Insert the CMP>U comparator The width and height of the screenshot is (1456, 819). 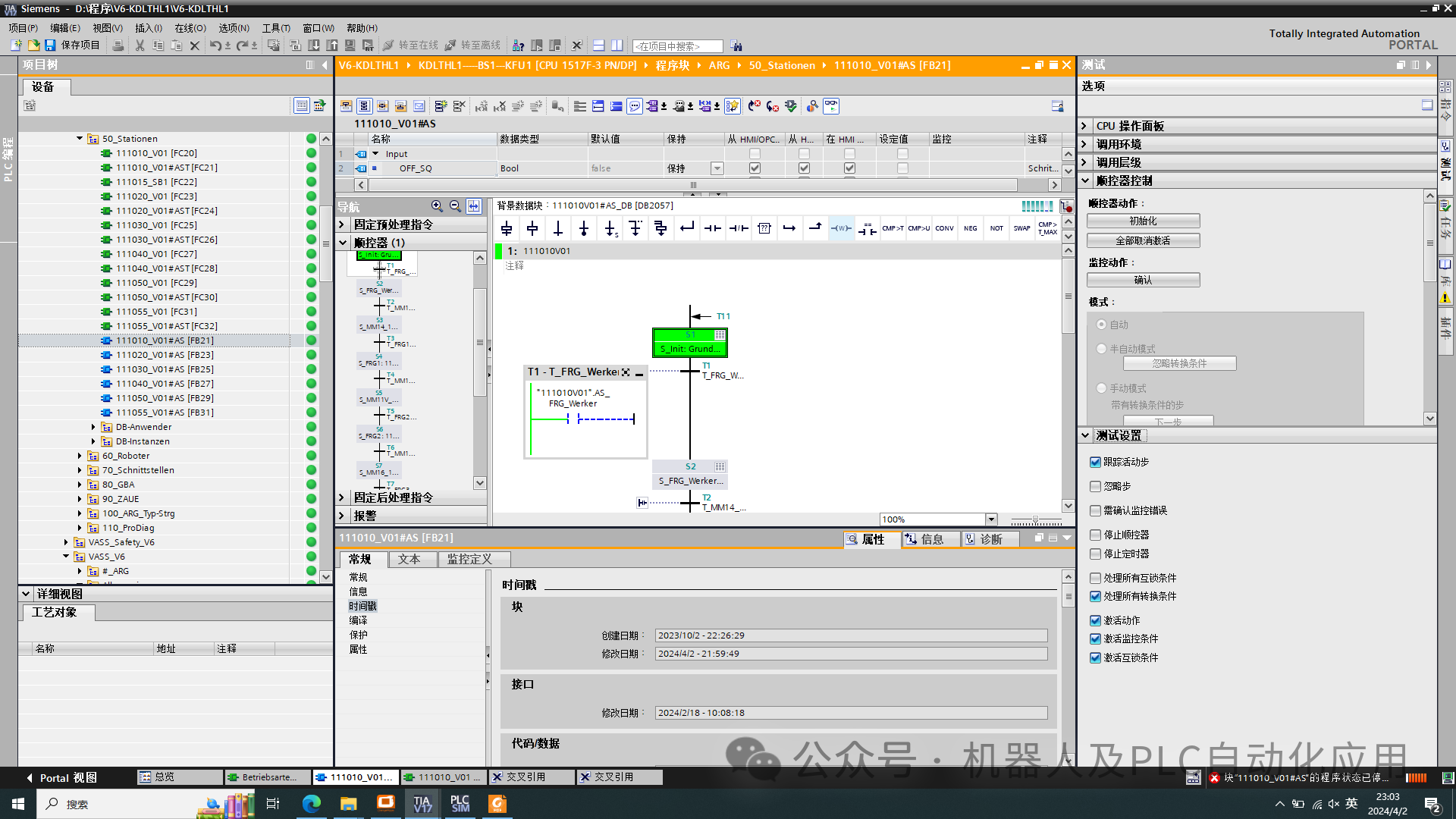[x=918, y=228]
